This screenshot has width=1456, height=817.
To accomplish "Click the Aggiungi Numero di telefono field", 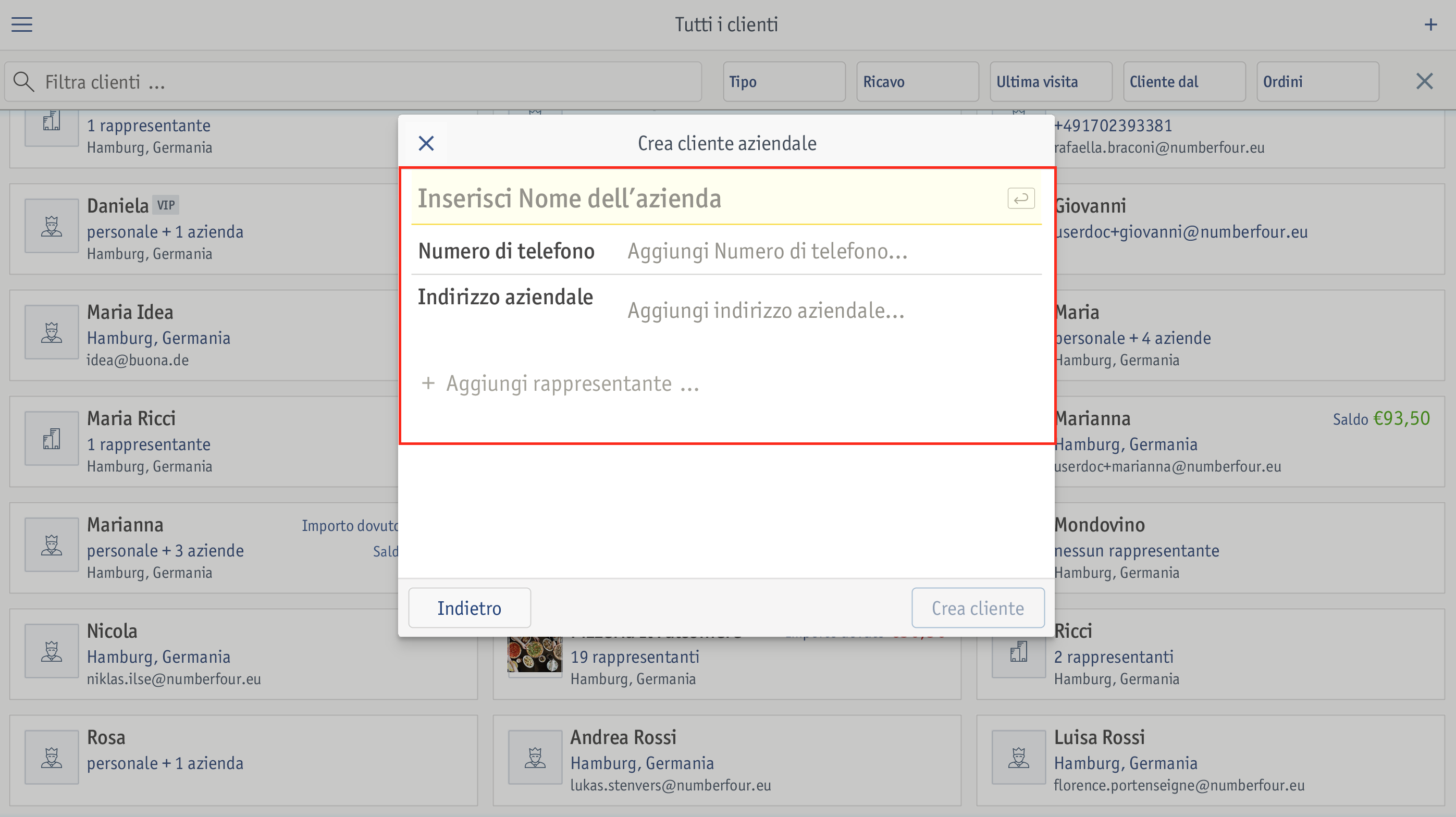I will click(831, 251).
